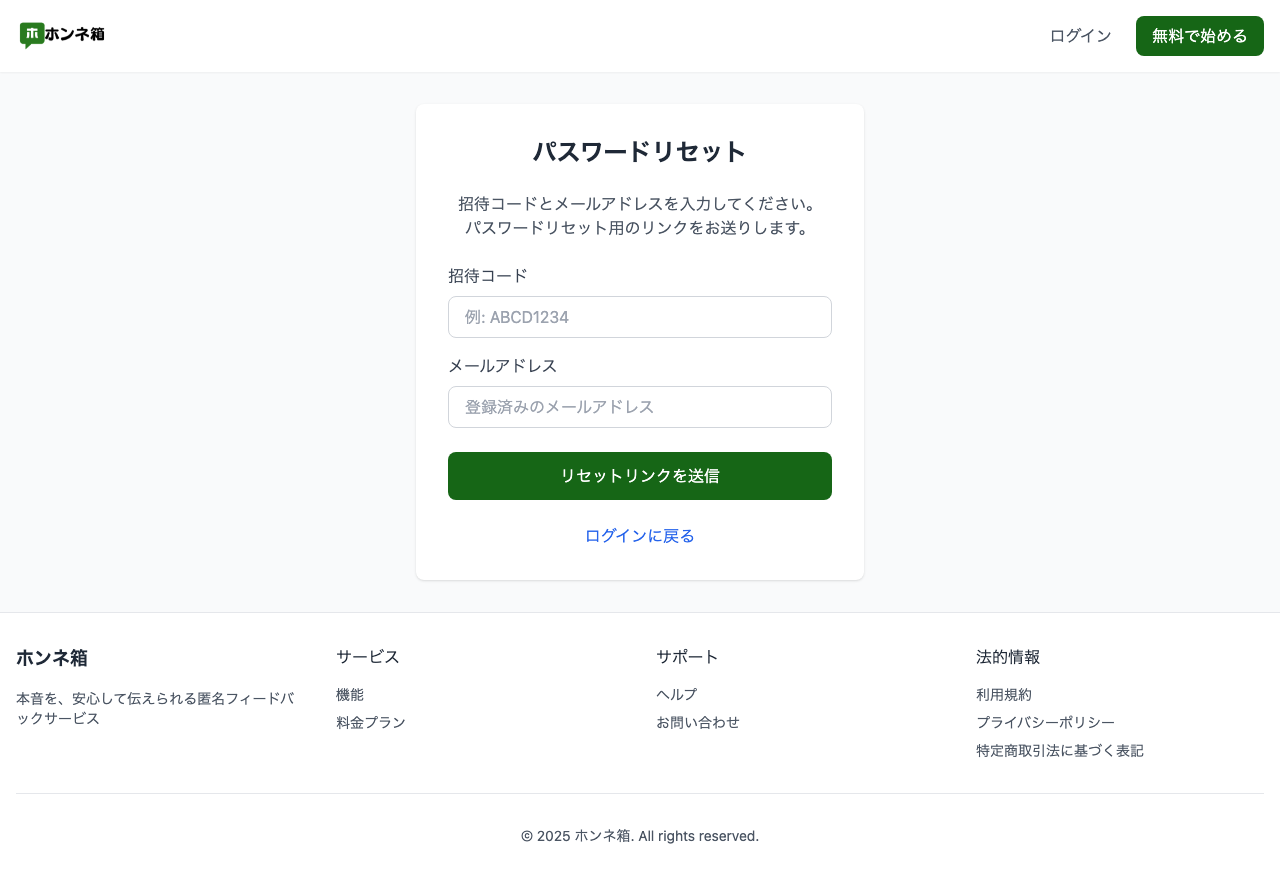Viewport: 1280px width, 878px height.
Task: Click the 招待コード input field
Action: pyautogui.click(x=639, y=317)
